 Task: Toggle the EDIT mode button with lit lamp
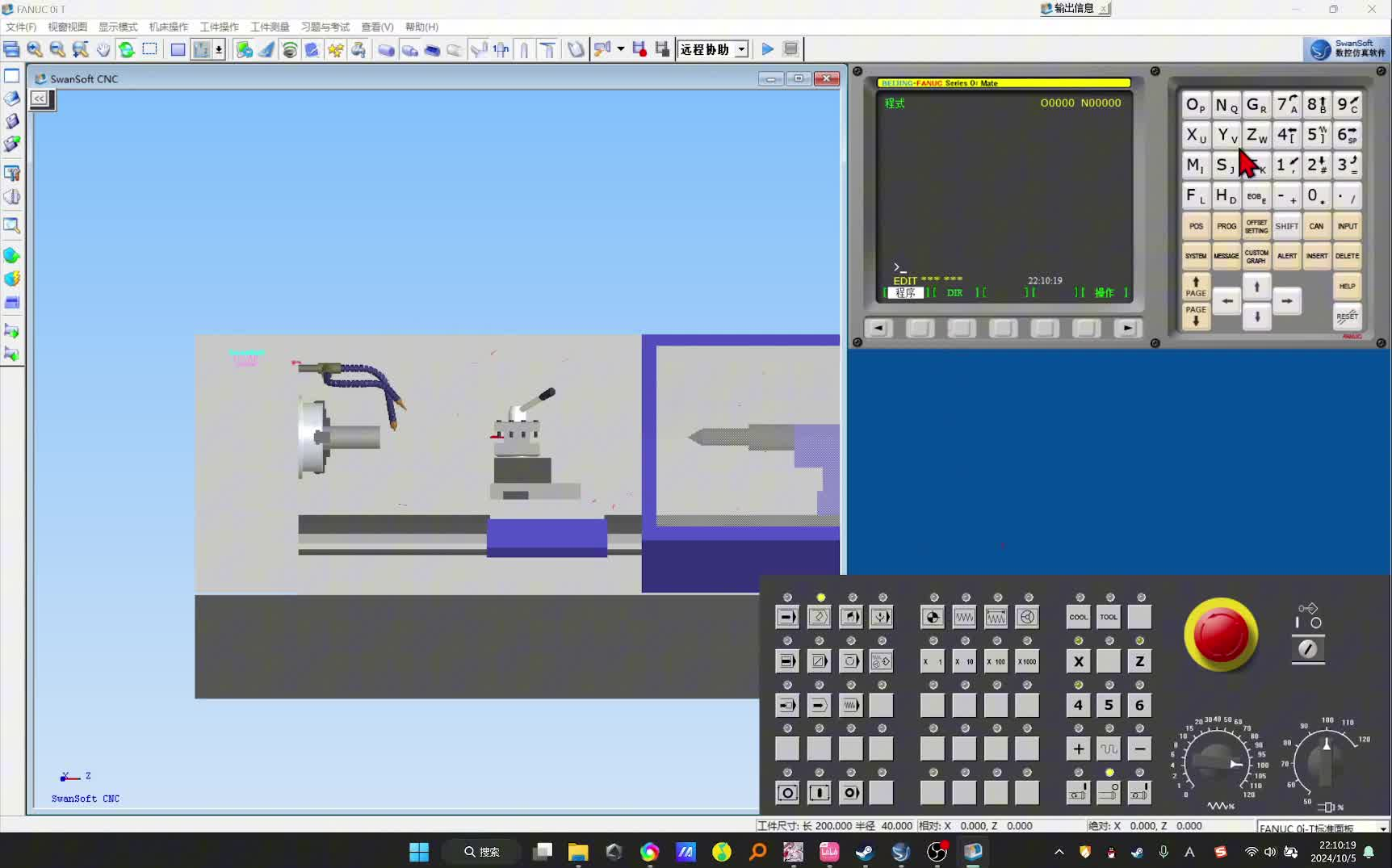coord(819,617)
